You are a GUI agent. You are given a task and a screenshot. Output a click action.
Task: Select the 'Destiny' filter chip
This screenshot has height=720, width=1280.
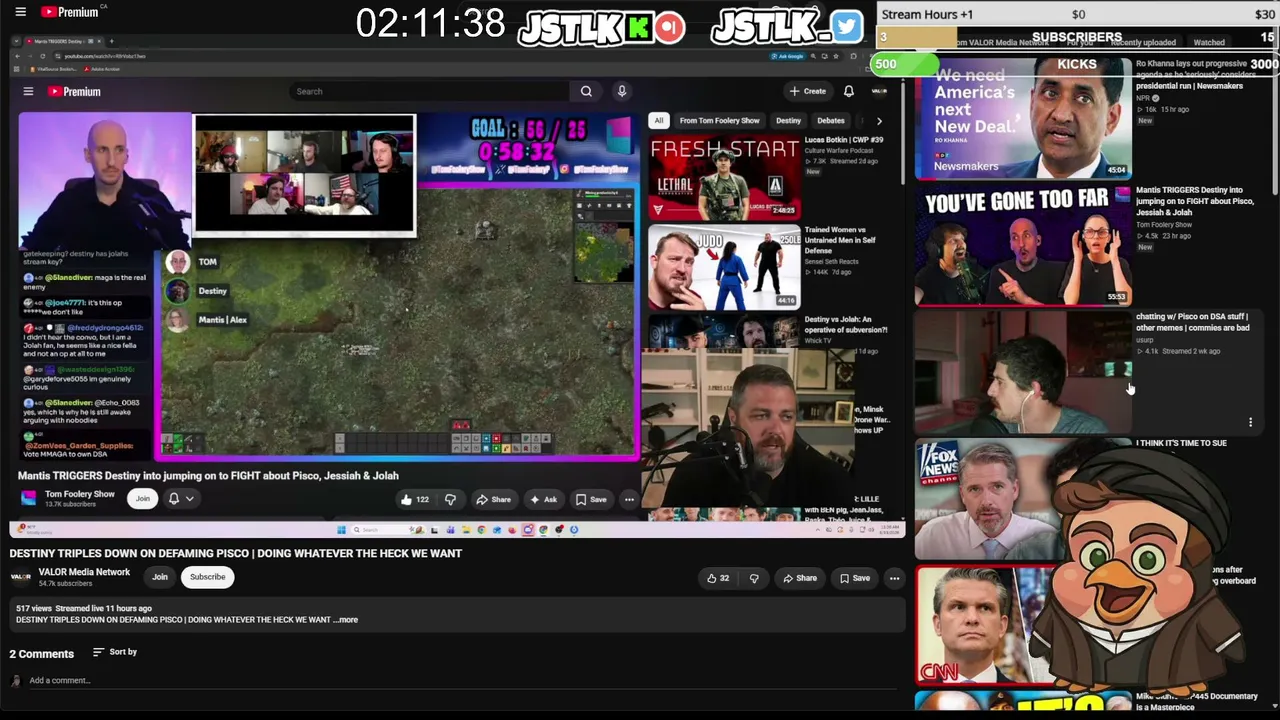788,121
